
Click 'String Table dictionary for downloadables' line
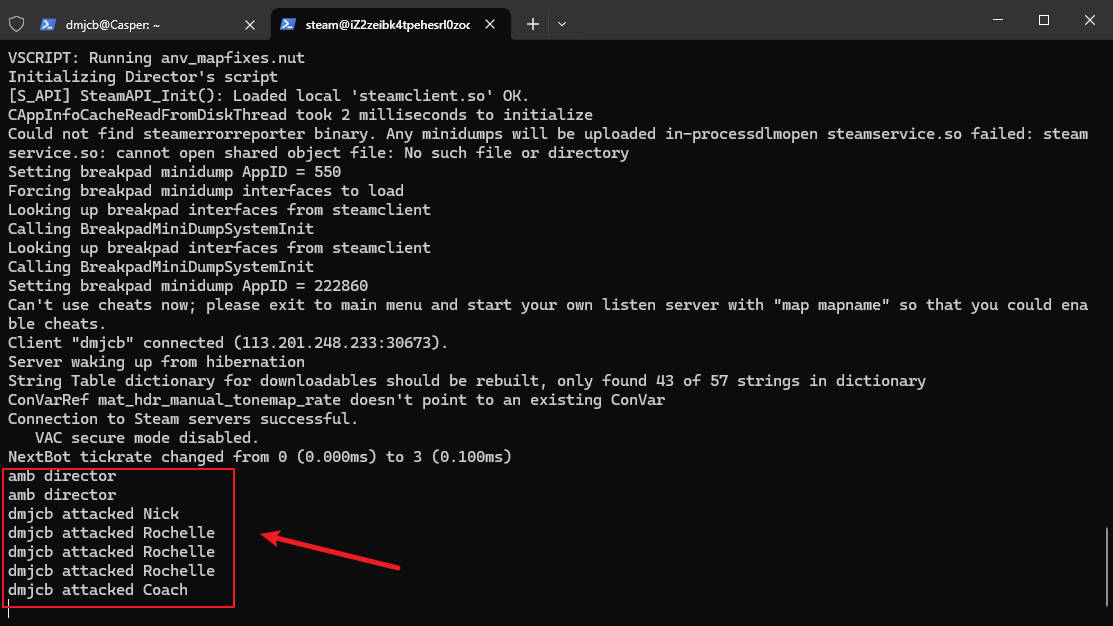pos(467,381)
